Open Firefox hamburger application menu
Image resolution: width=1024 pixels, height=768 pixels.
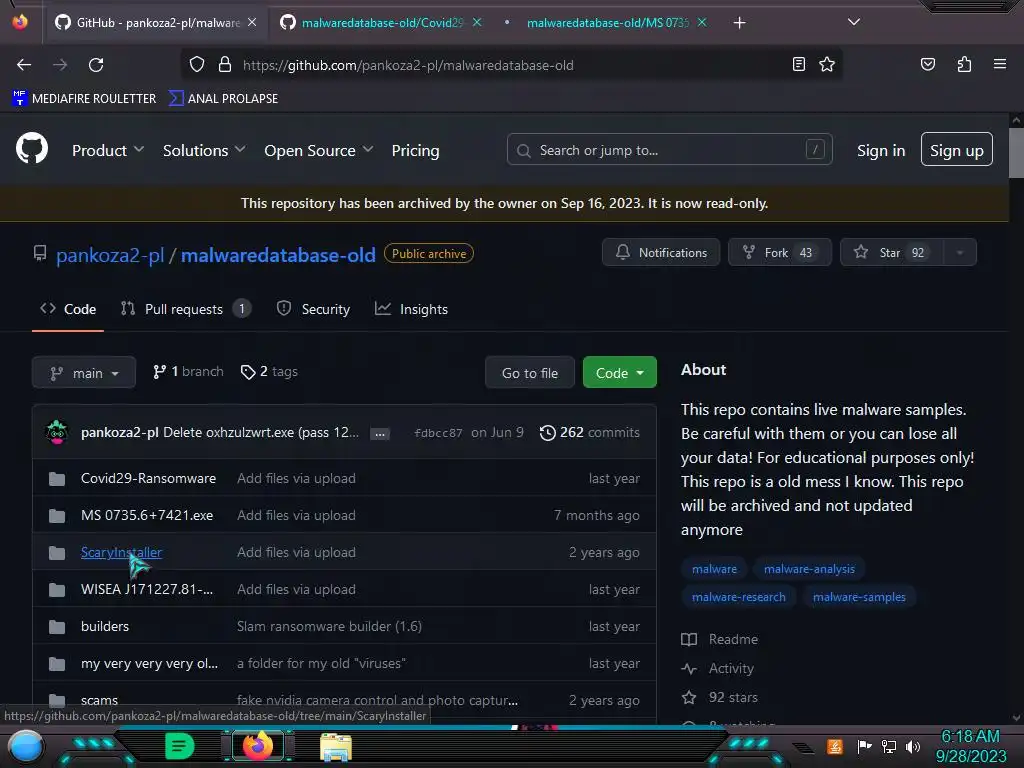[999, 64]
